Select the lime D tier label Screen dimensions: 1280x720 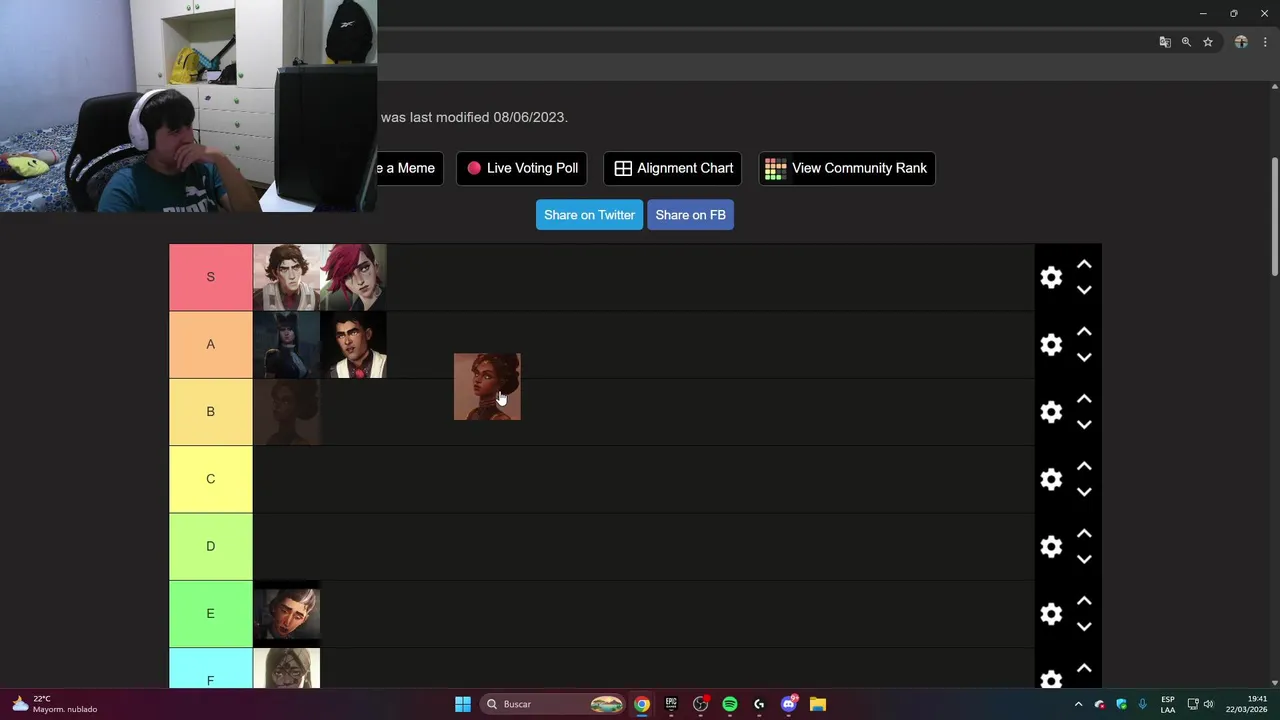tap(210, 546)
